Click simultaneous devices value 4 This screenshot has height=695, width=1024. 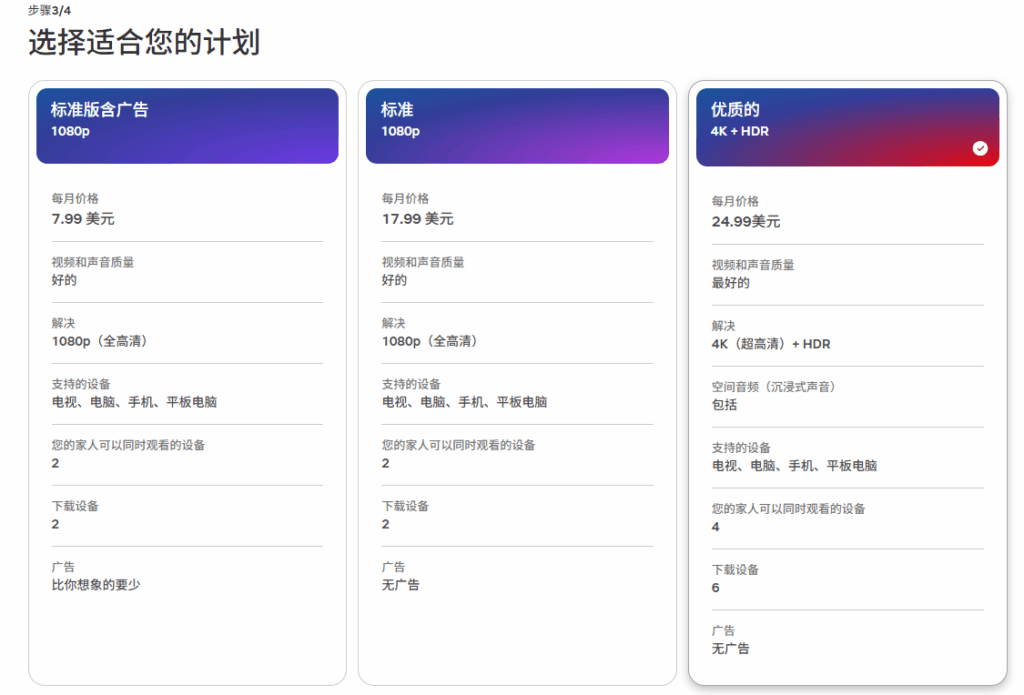(716, 526)
